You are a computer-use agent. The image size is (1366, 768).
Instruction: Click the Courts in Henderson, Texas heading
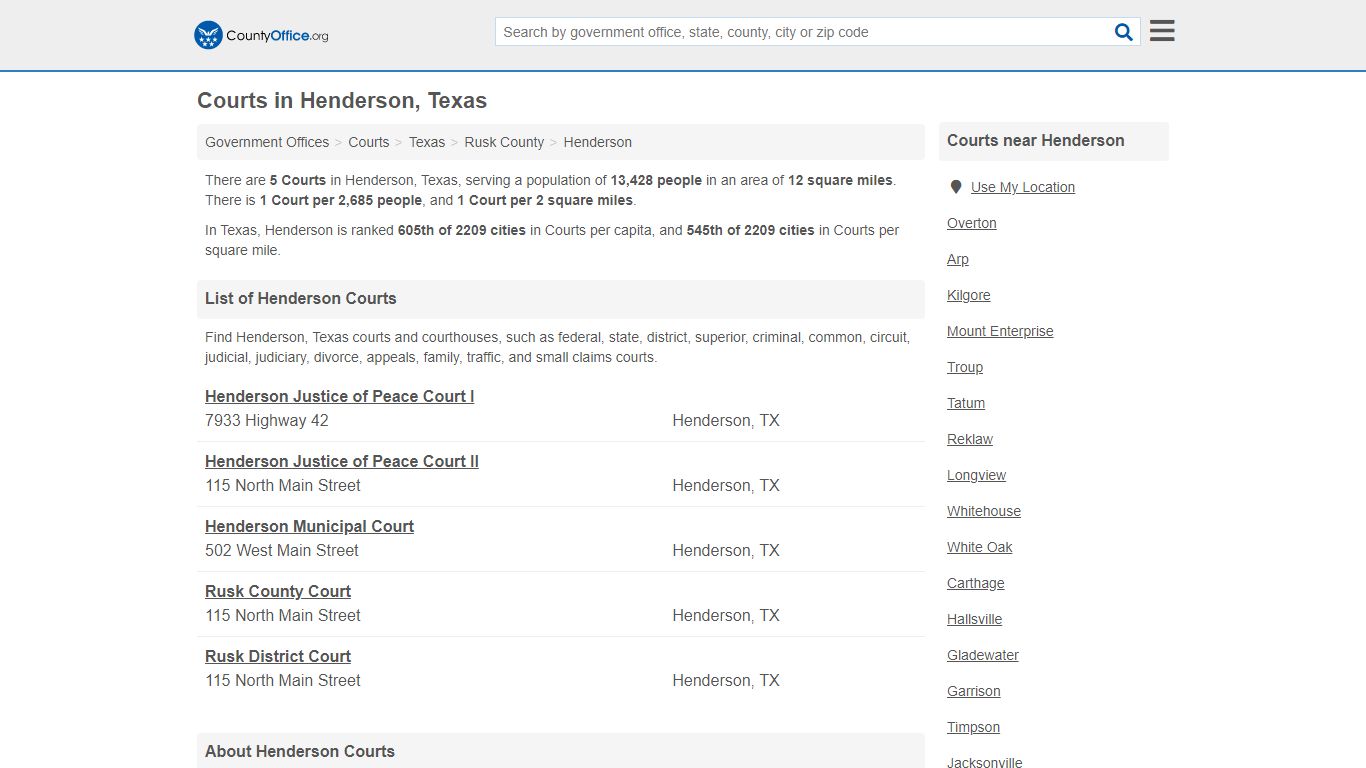[342, 101]
